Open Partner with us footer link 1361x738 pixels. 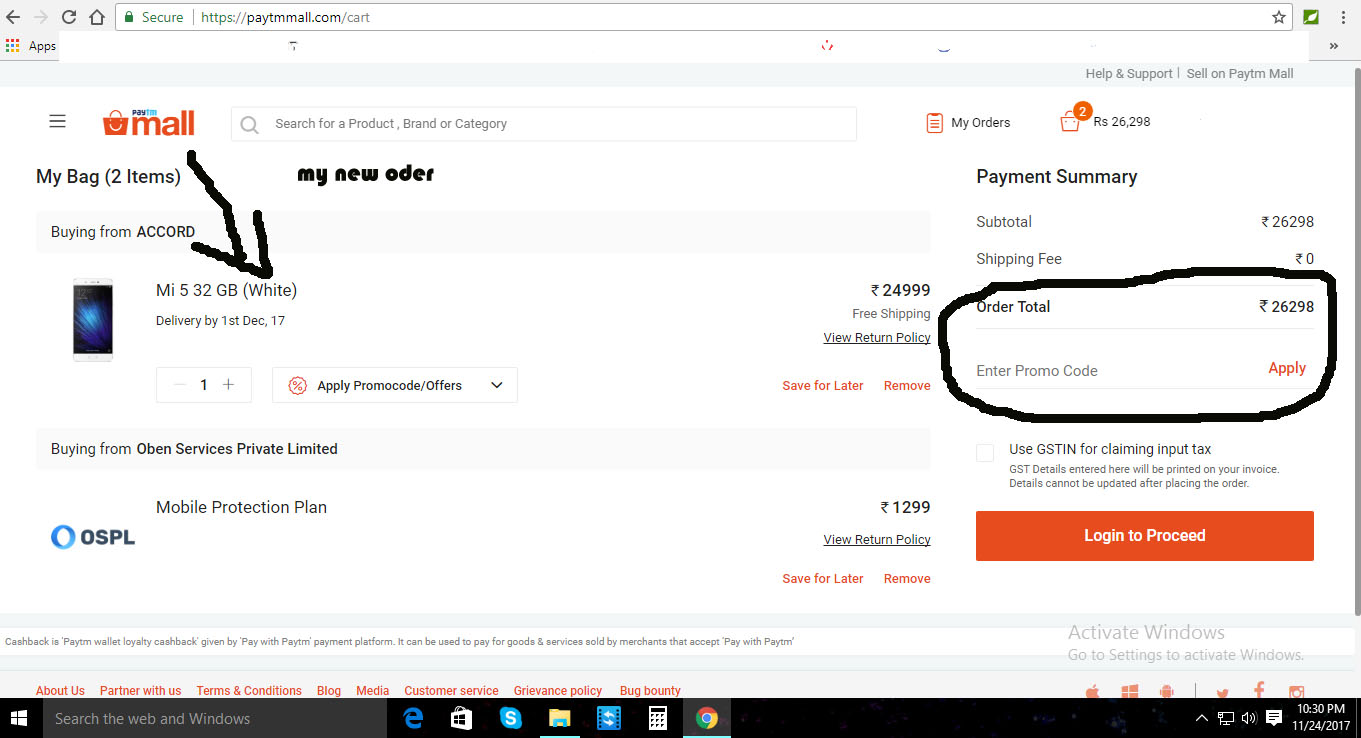140,691
